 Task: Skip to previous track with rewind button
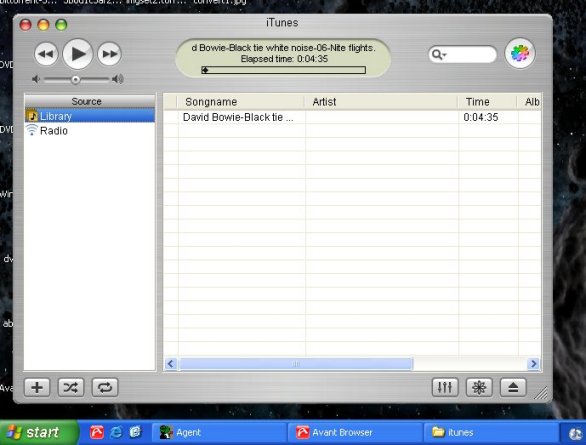pyautogui.click(x=46, y=54)
